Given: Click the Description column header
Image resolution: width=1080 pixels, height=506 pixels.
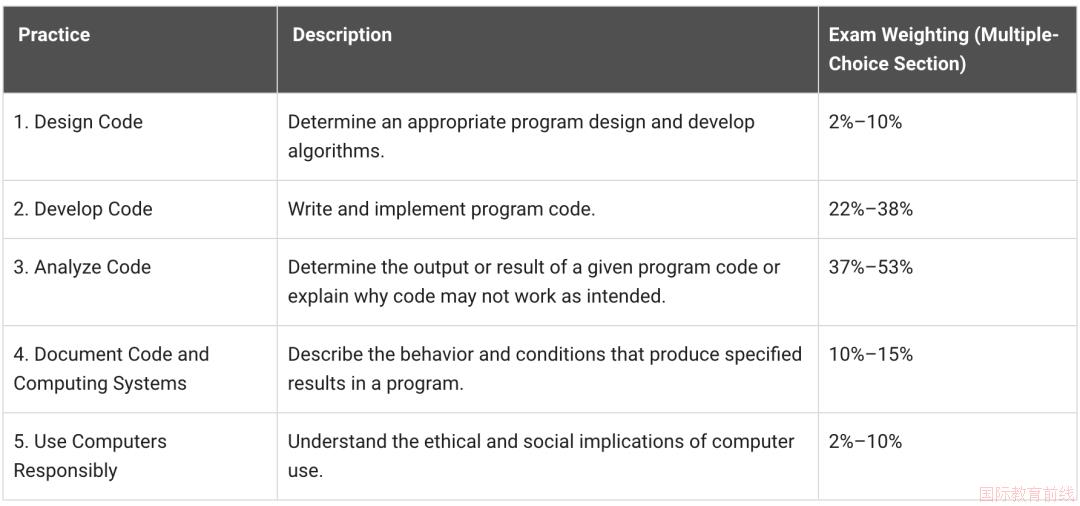Looking at the screenshot, I should 342,34.
